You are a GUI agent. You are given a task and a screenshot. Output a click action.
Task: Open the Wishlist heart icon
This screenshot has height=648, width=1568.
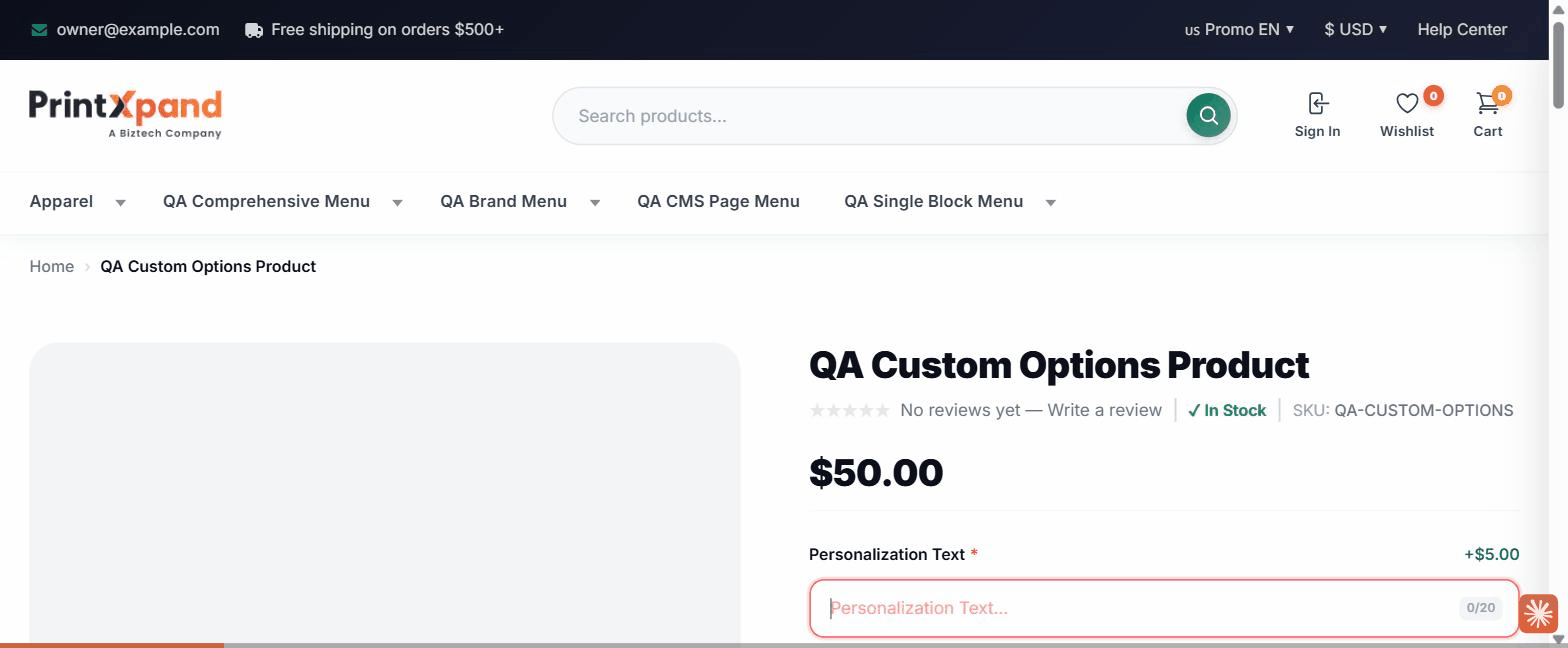click(x=1407, y=103)
